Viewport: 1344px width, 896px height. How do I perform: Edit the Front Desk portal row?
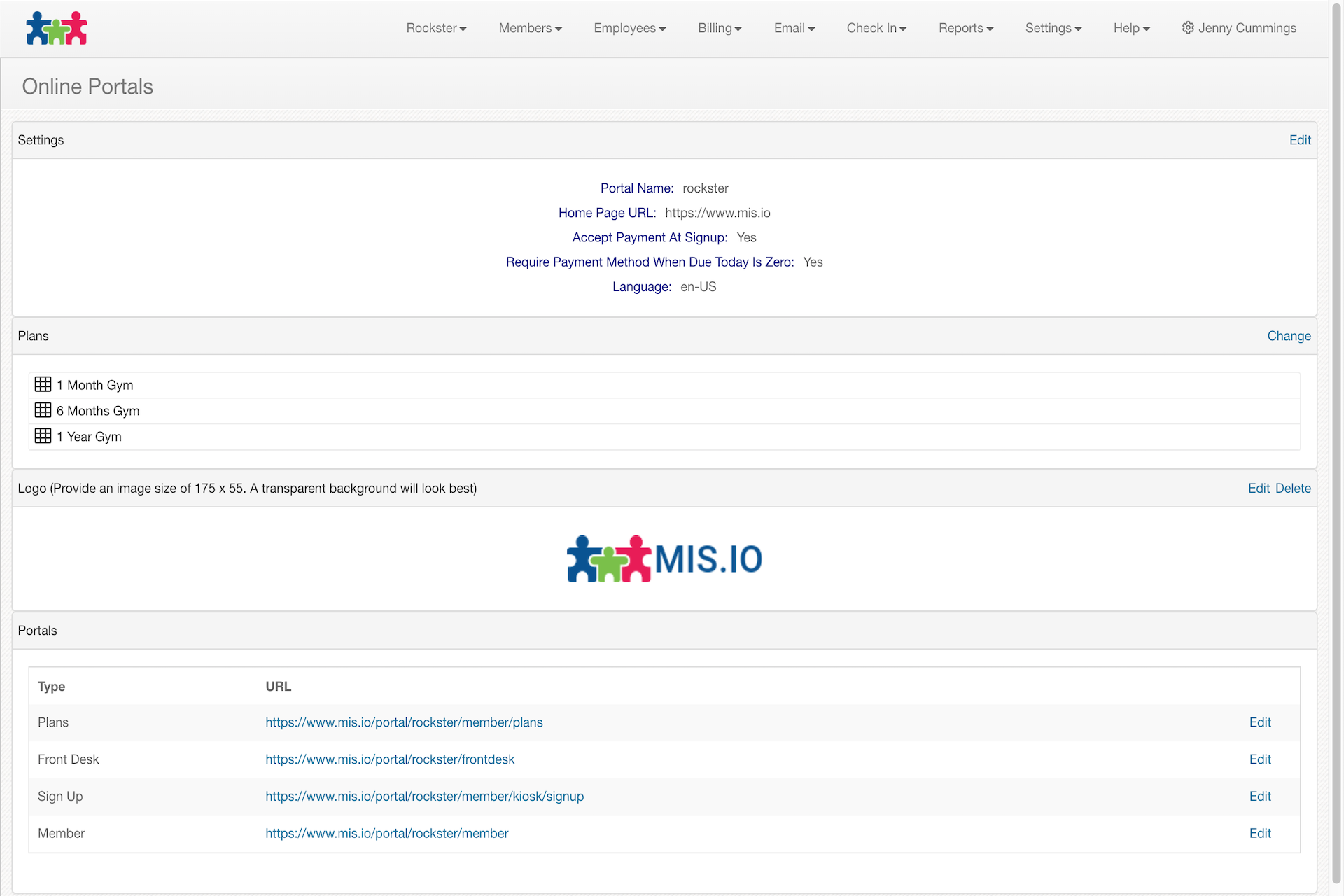pos(1260,759)
